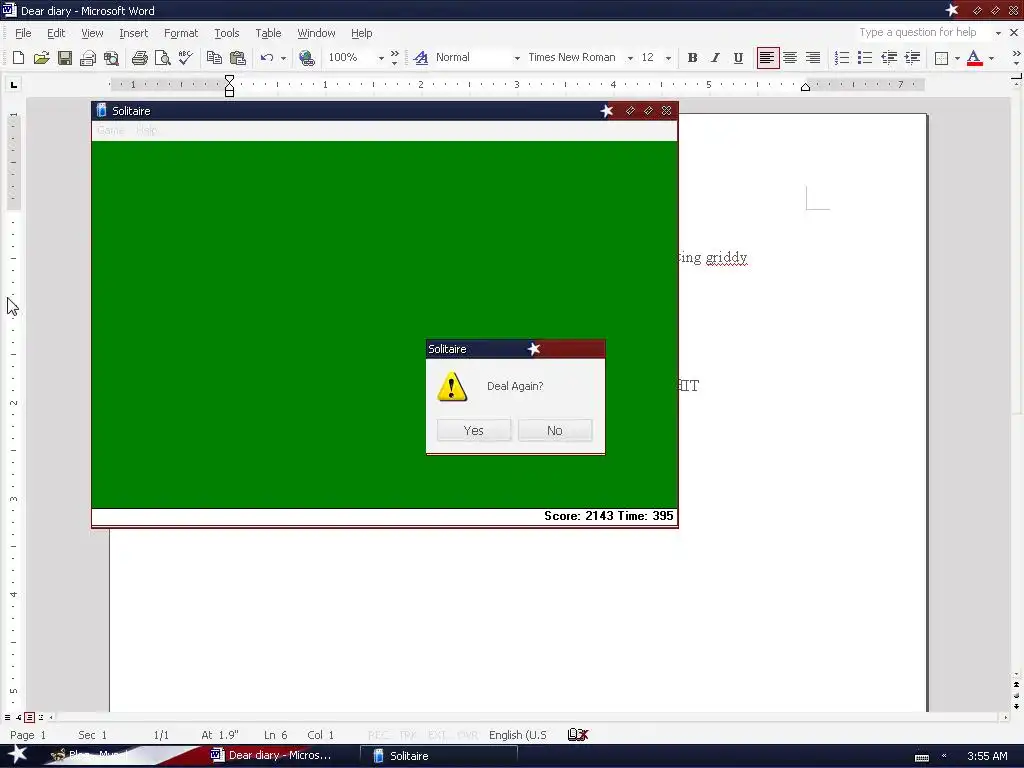Open the Zoom 100% dropdown
This screenshot has width=1024, height=768.
[381, 58]
